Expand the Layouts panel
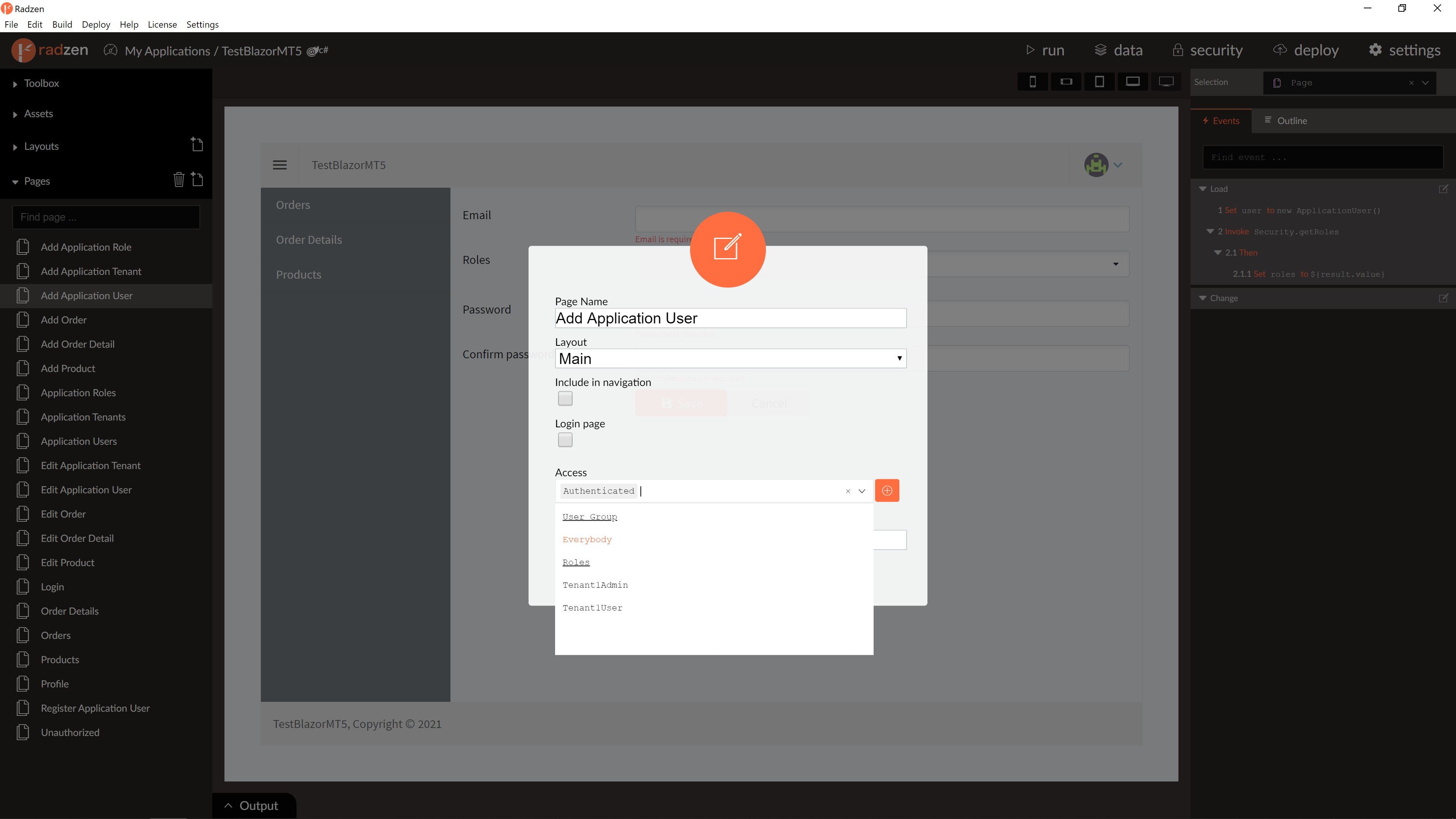Image resolution: width=1456 pixels, height=819 pixels. click(x=15, y=147)
